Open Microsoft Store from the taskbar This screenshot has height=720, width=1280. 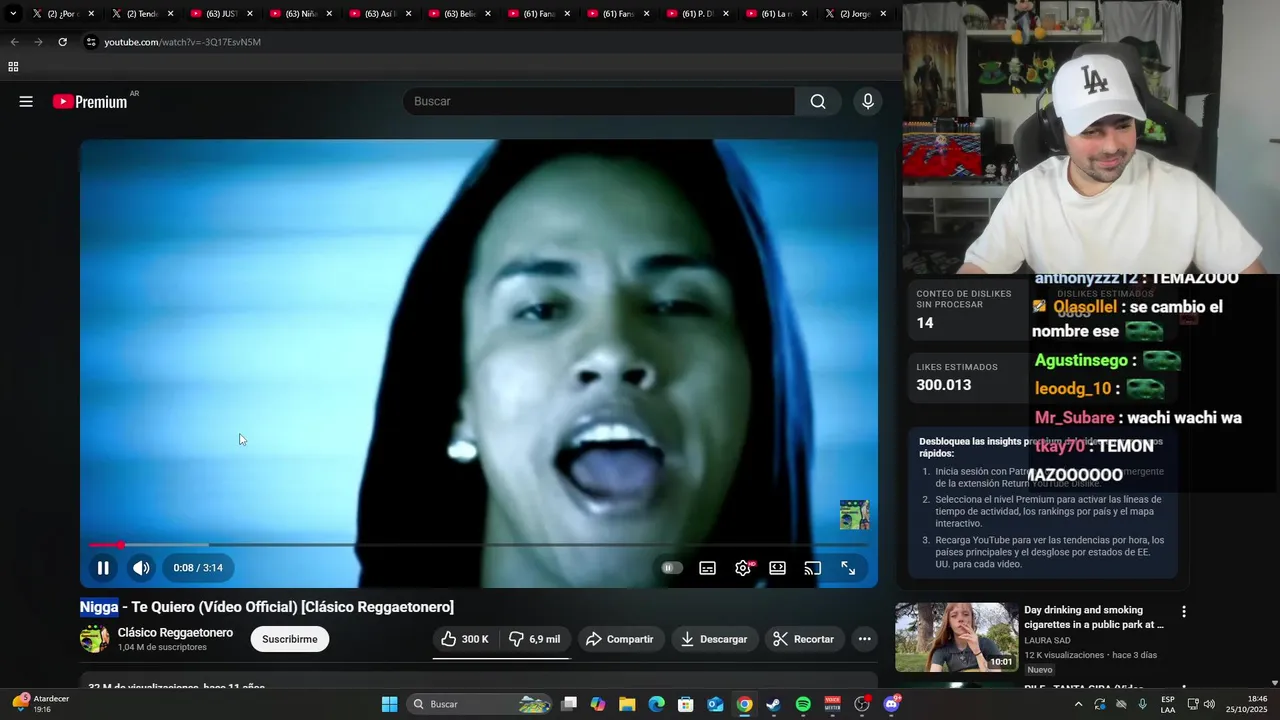point(686,704)
